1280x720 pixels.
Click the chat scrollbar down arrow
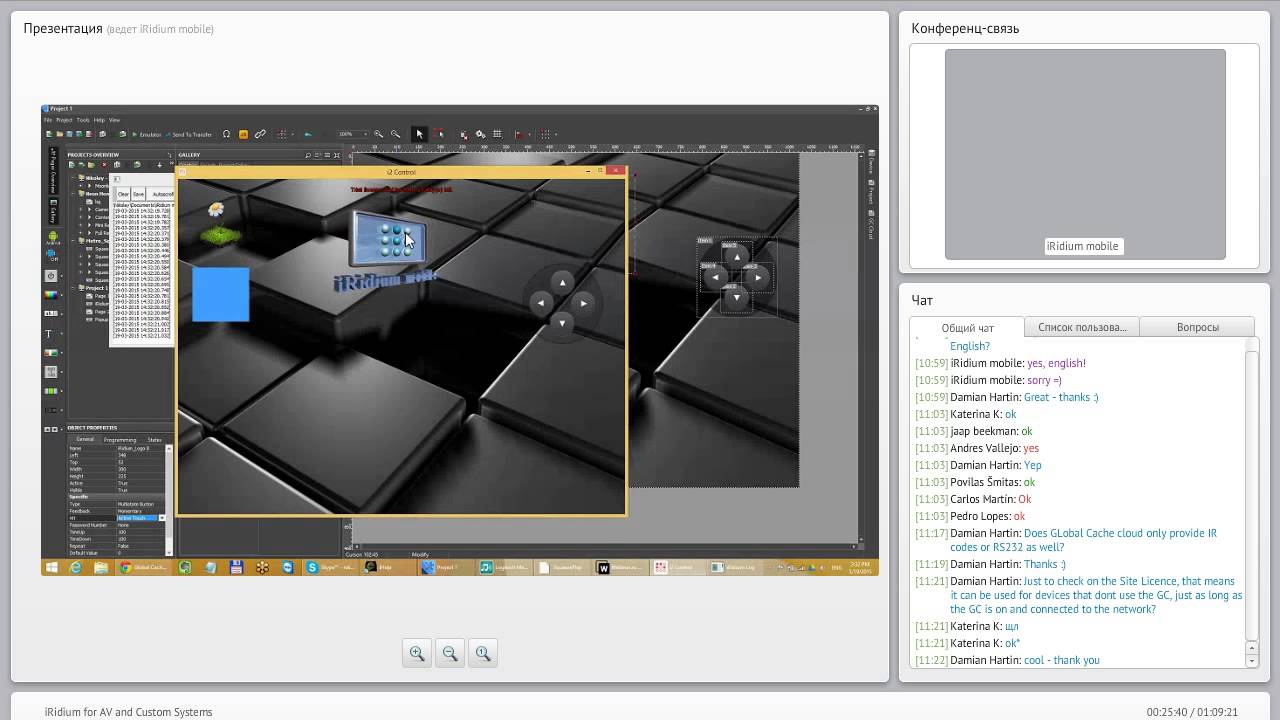click(1251, 661)
